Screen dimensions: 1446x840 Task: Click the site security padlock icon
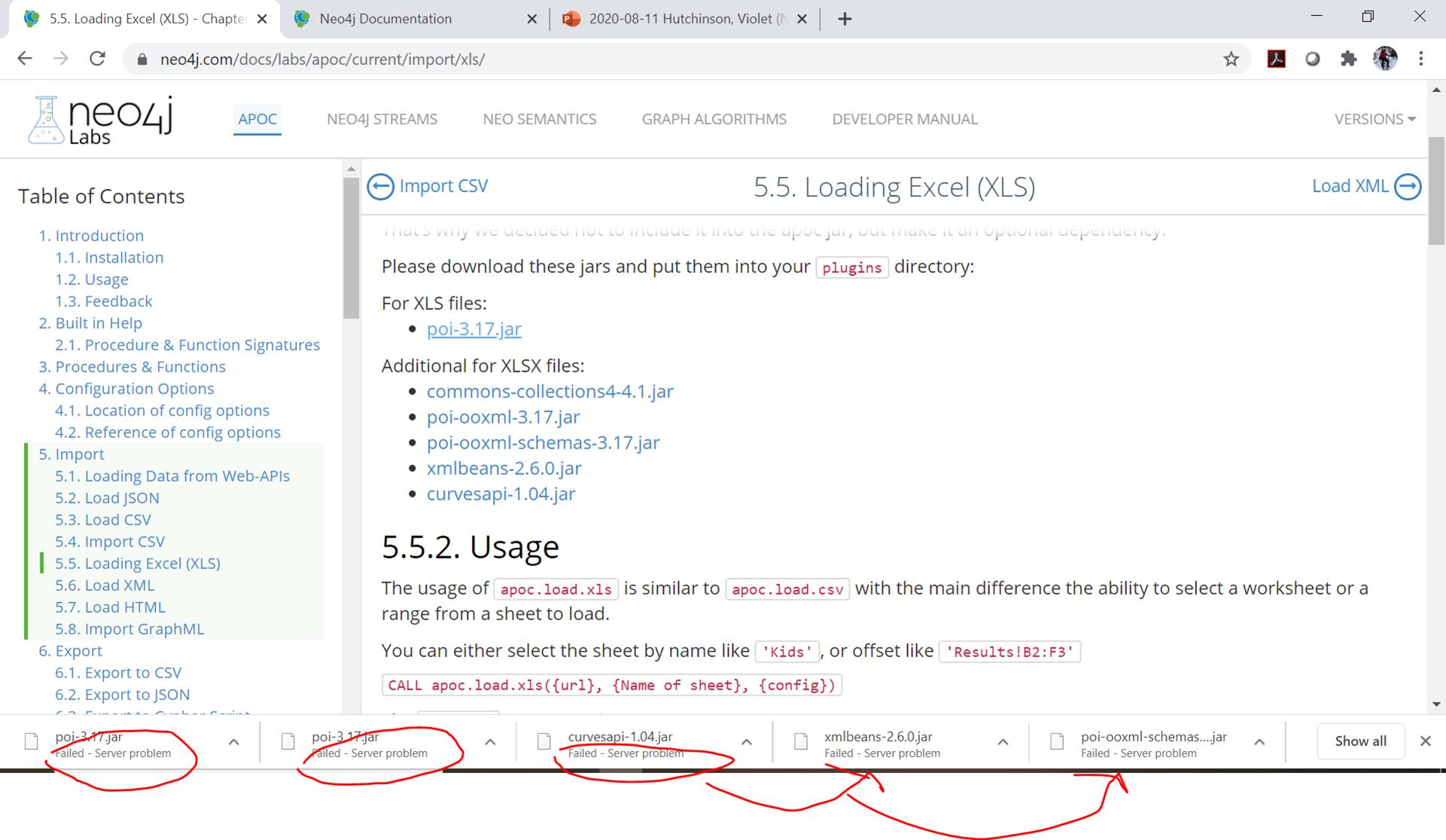coord(141,59)
